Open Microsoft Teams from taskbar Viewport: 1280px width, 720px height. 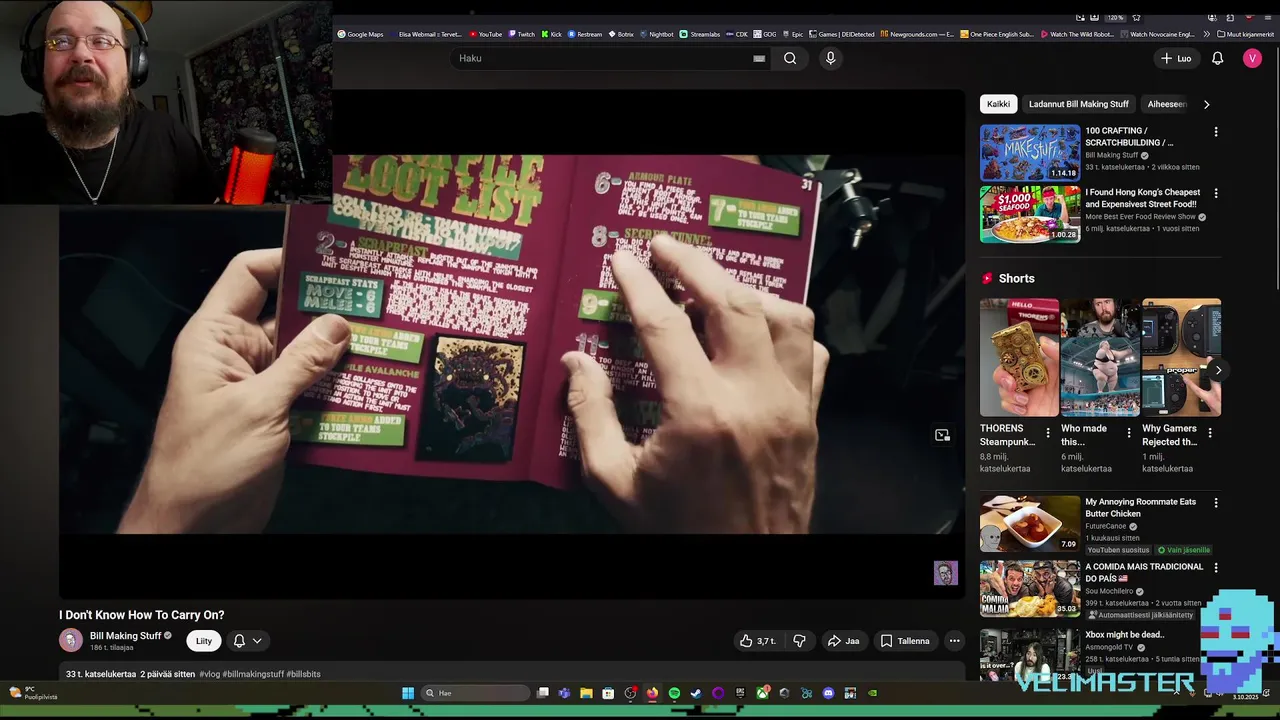[564, 693]
